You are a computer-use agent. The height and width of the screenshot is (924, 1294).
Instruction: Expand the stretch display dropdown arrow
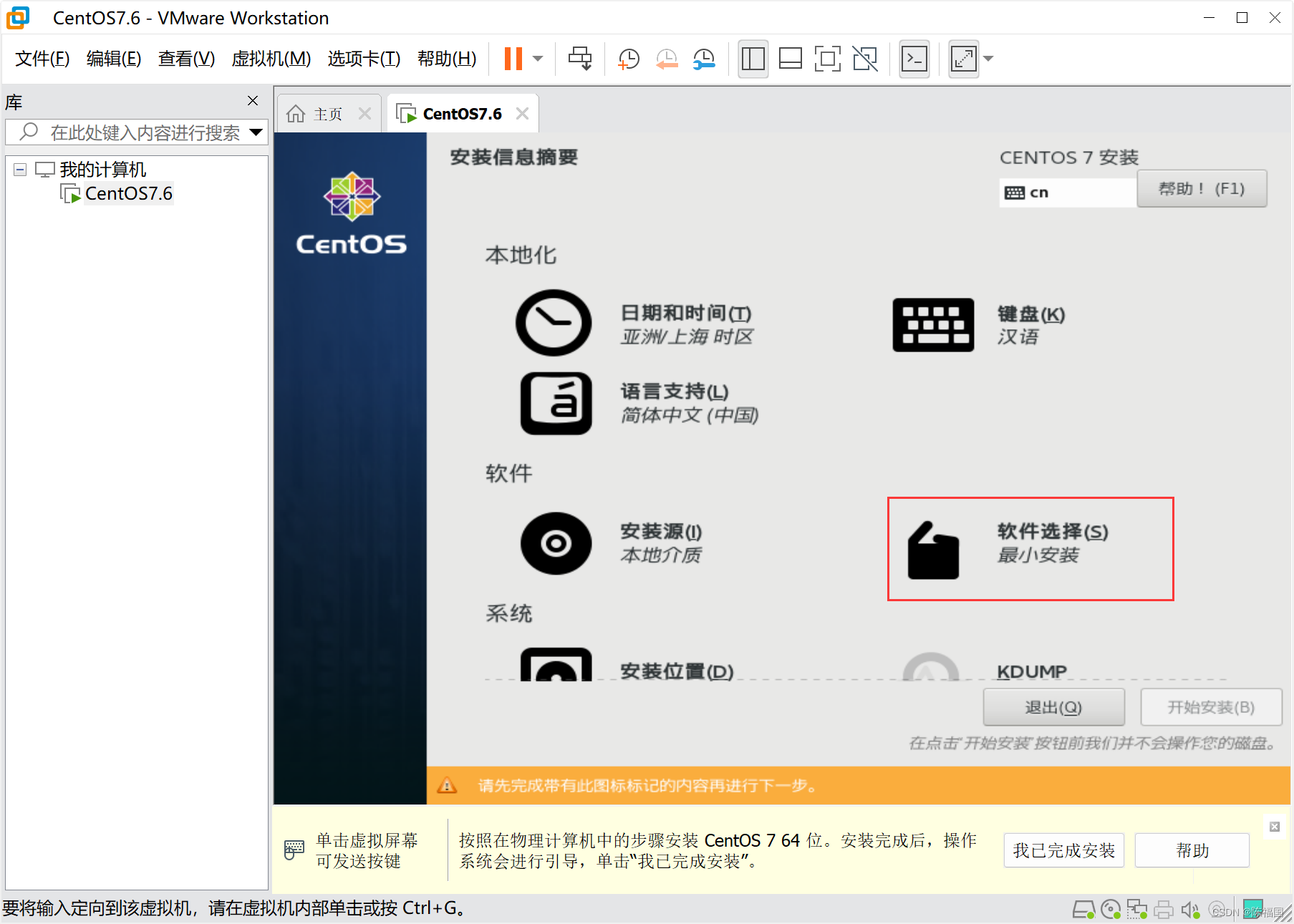(988, 59)
